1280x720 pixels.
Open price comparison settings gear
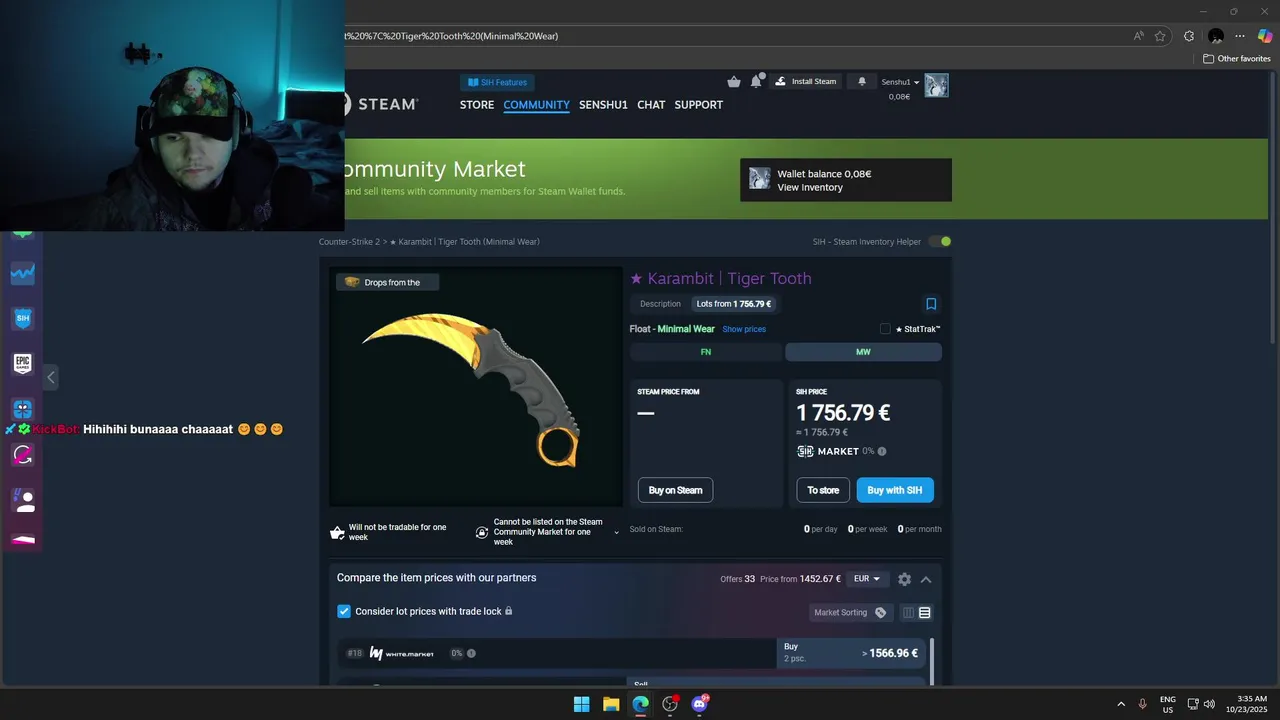(904, 579)
